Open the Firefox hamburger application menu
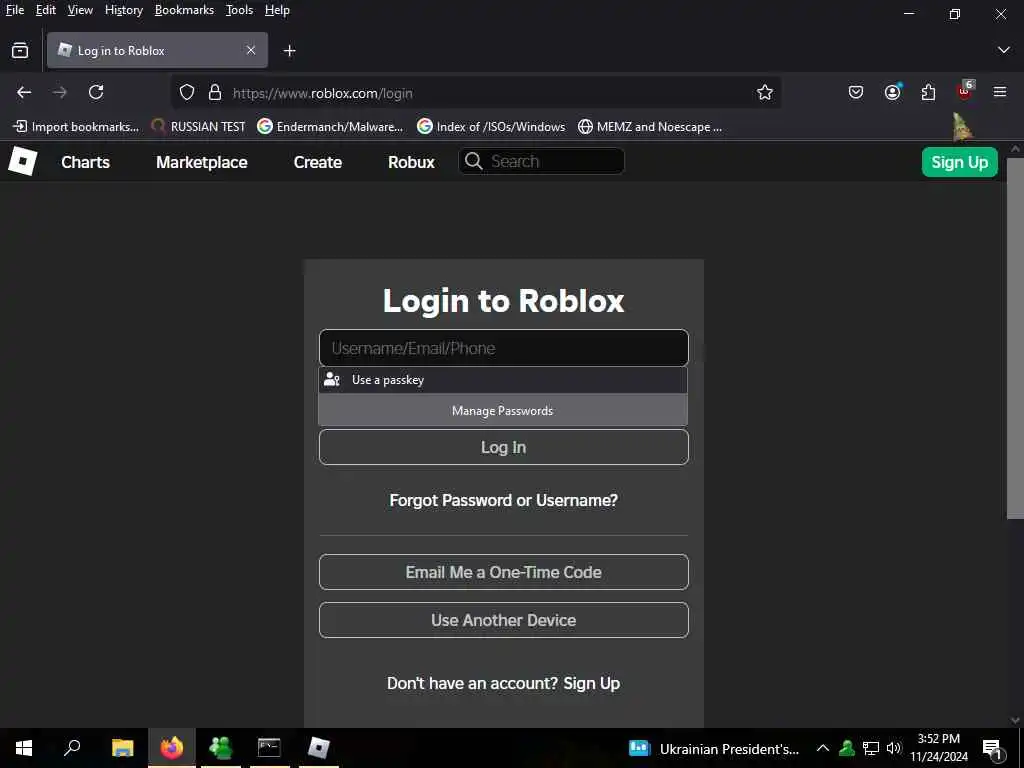This screenshot has height=768, width=1024. tap(1000, 92)
